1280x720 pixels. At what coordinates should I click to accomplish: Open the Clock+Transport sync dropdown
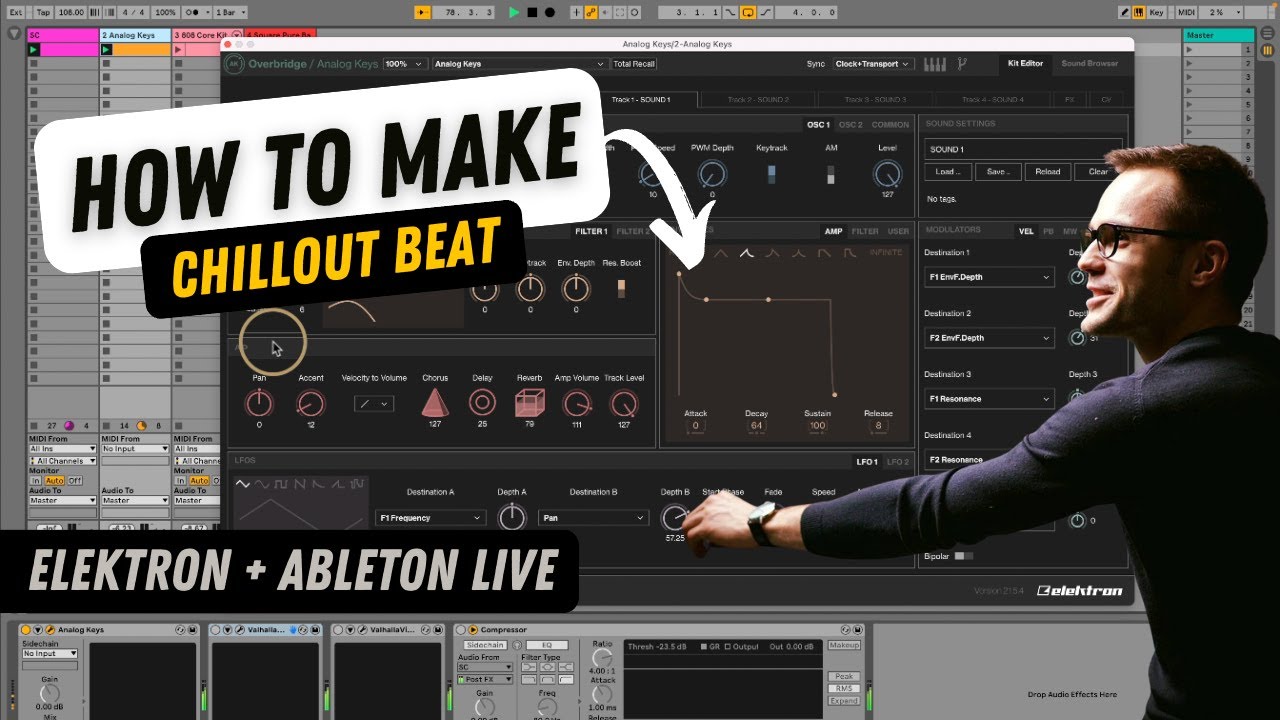[873, 64]
